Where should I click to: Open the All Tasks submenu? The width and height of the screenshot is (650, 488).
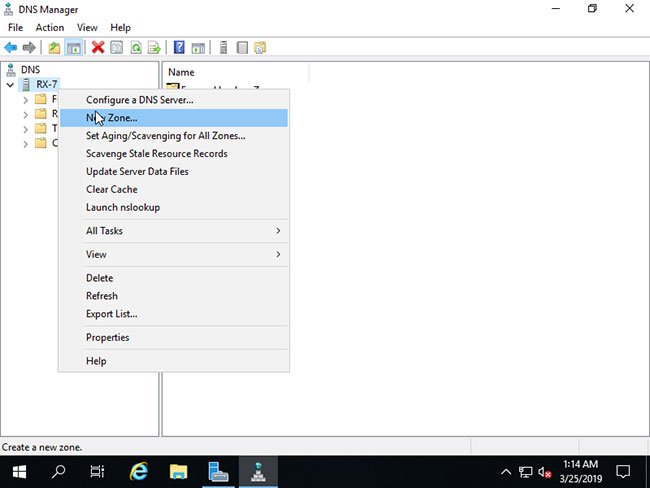coord(174,231)
